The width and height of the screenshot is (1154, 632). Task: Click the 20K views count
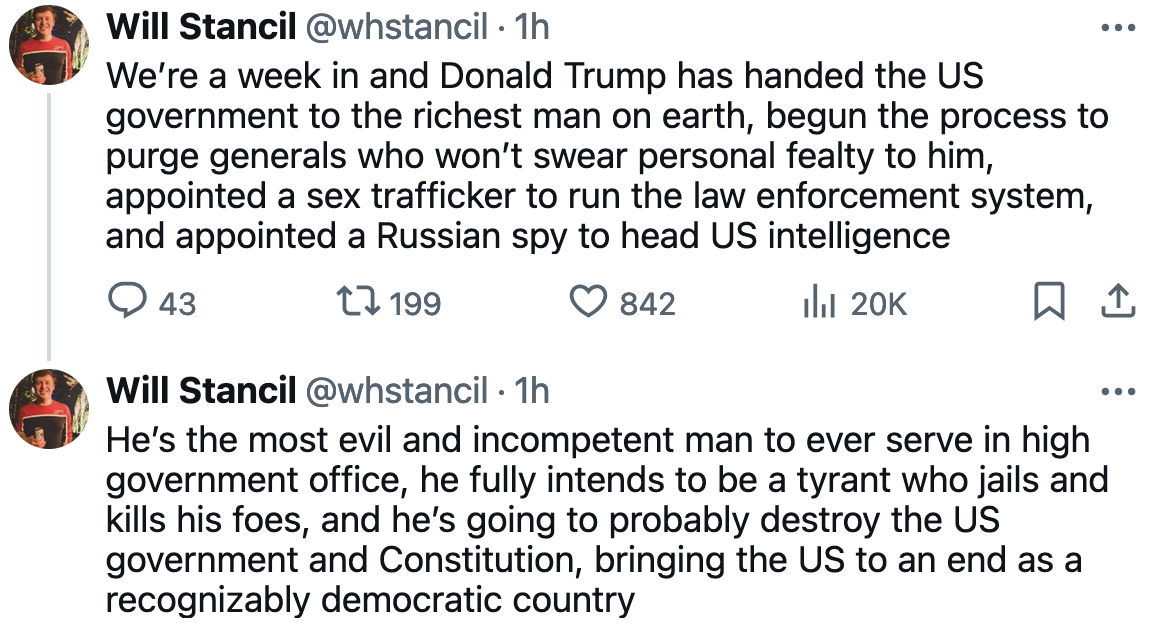click(x=879, y=303)
